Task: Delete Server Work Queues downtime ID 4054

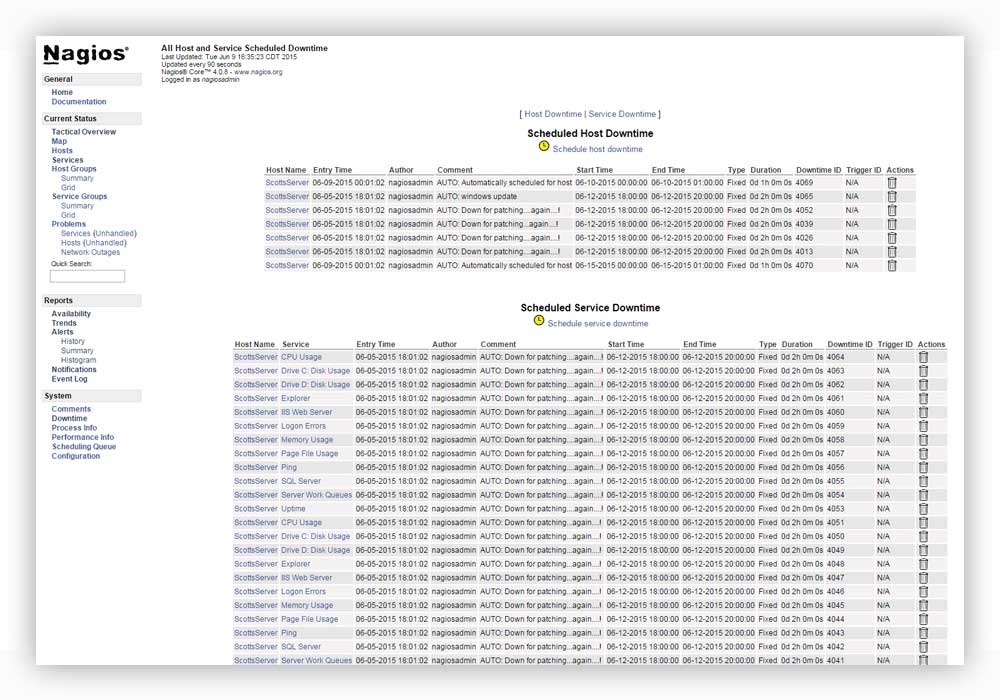Action: tap(923, 495)
